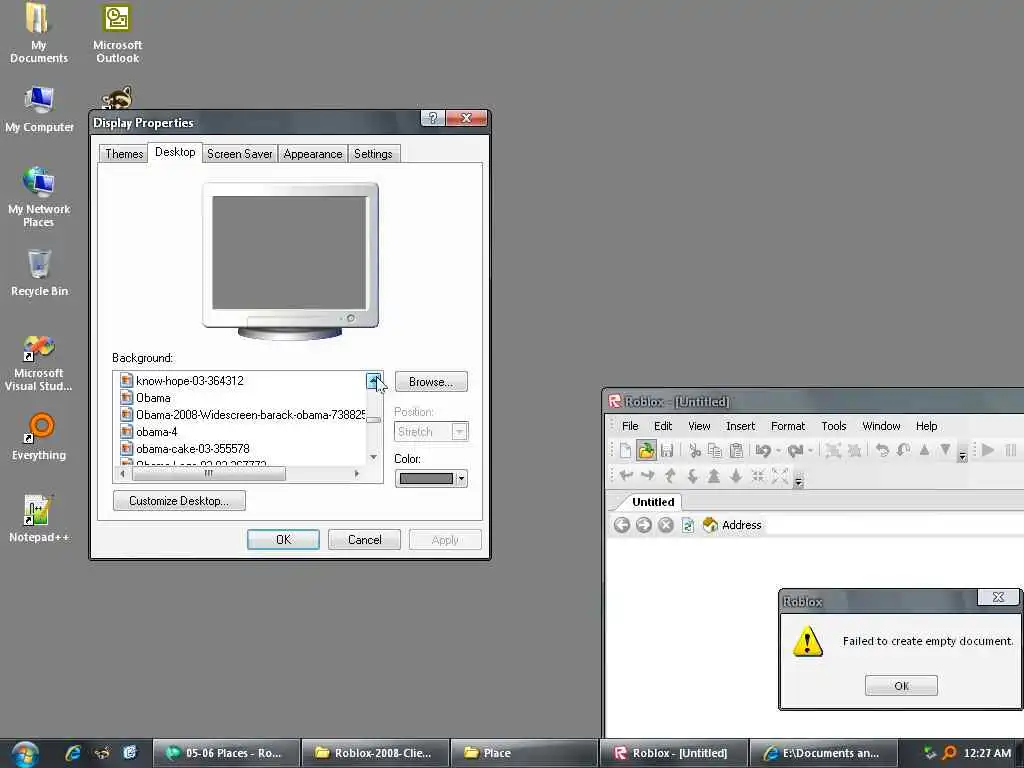Click the Cut scissors icon in Roblox toolbar
Image resolution: width=1024 pixels, height=768 pixels.
click(x=695, y=451)
